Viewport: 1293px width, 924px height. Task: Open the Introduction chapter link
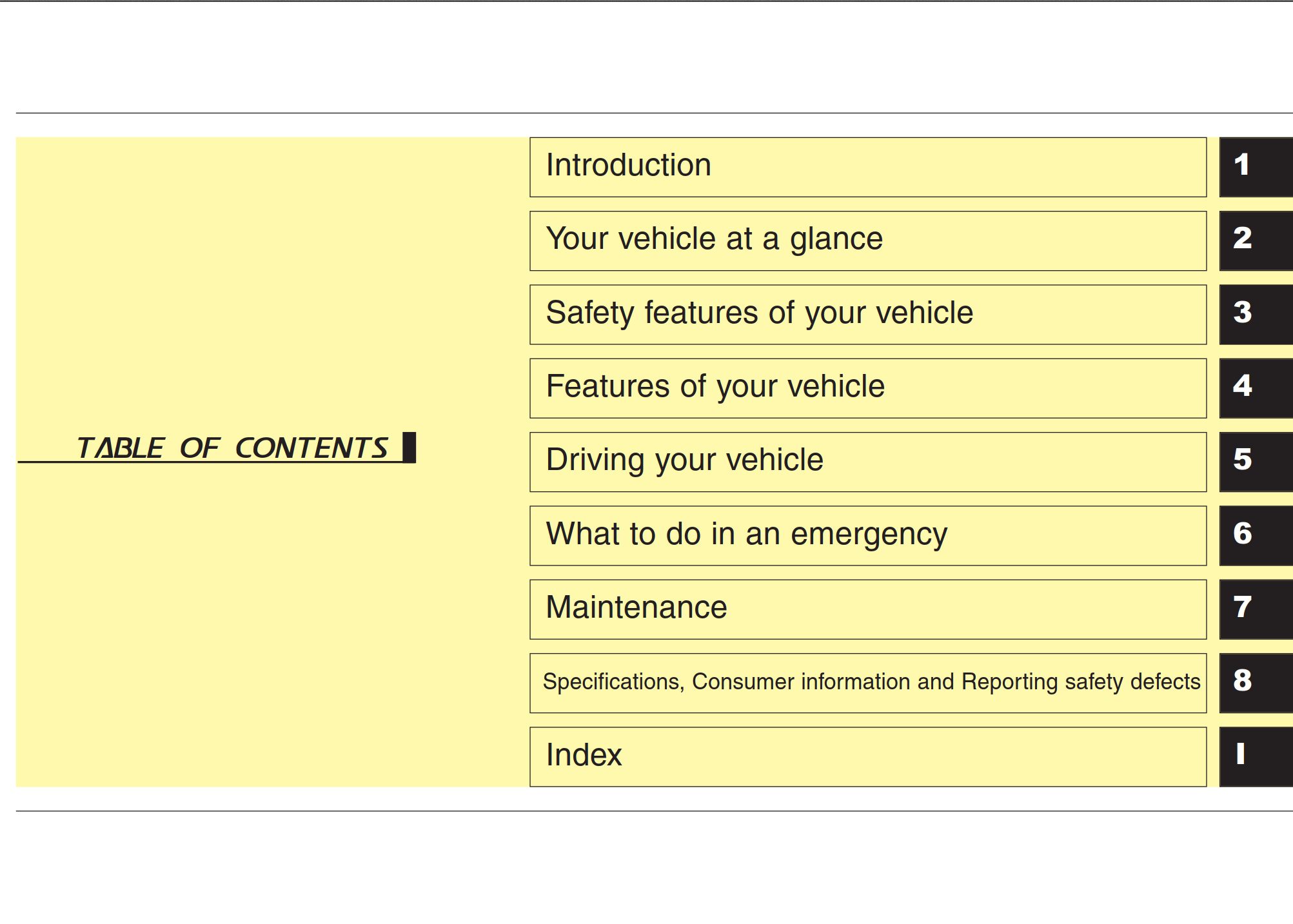point(867,167)
